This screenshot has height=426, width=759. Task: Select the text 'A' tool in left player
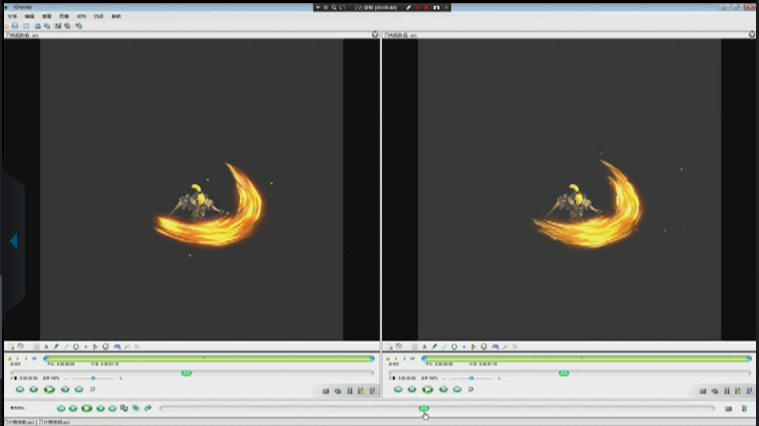(45, 347)
